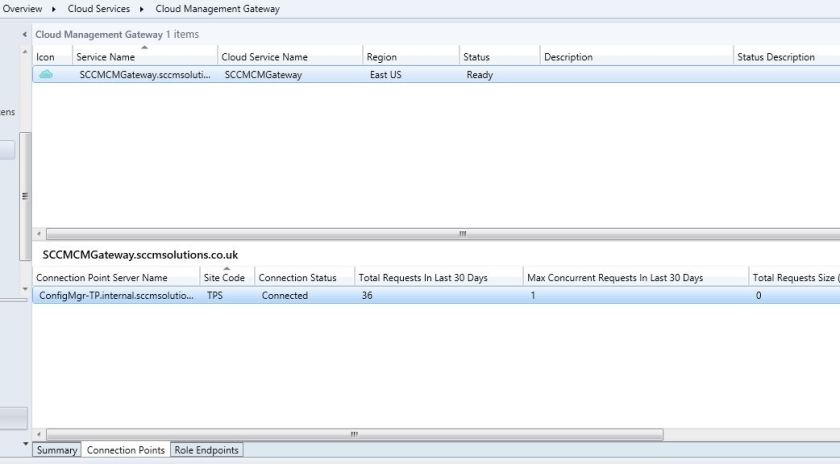Switch to the Role Endpoints tab

coord(206,450)
